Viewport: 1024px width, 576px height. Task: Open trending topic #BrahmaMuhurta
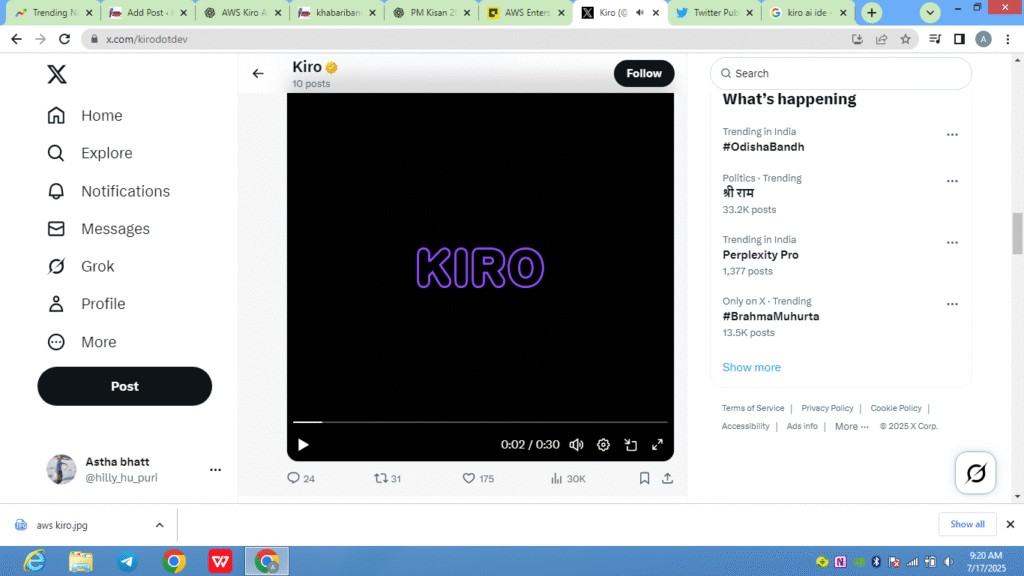point(771,316)
